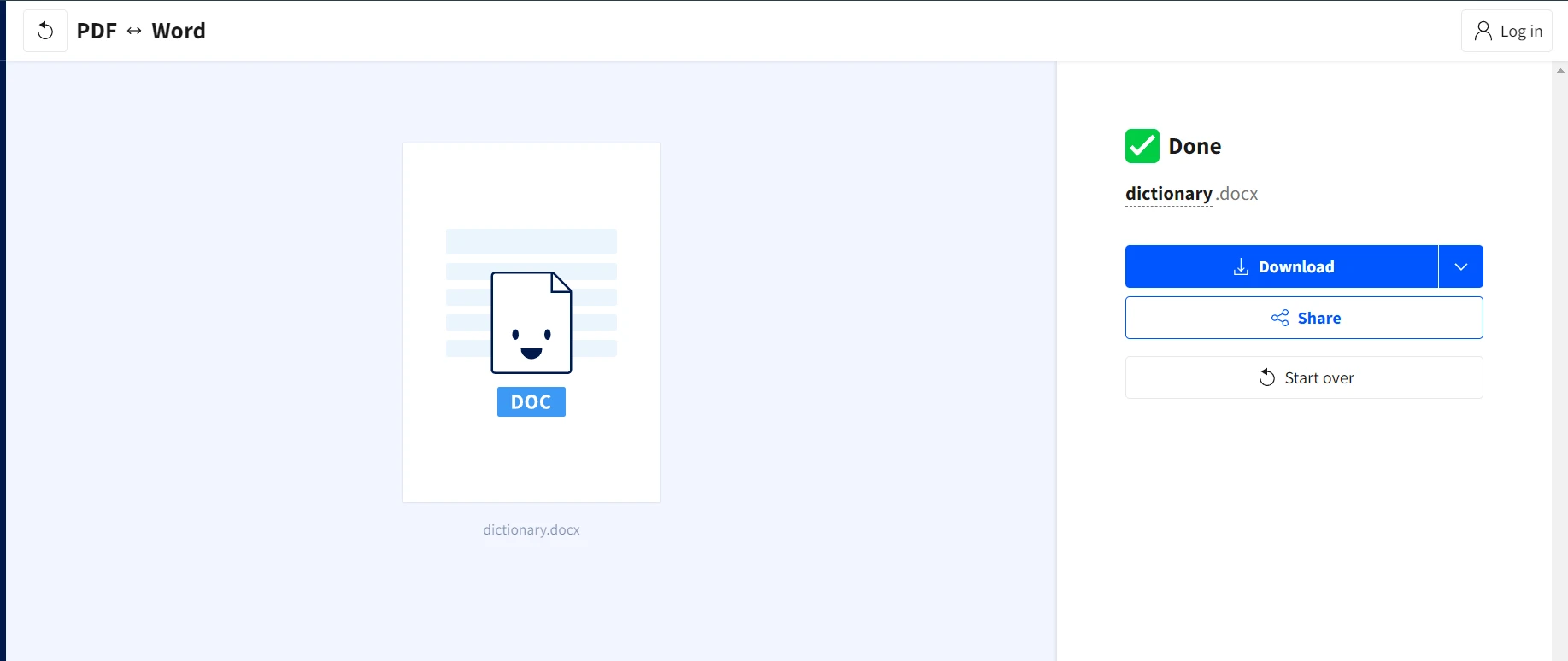Click the blue DOC badge in the preview

click(531, 401)
